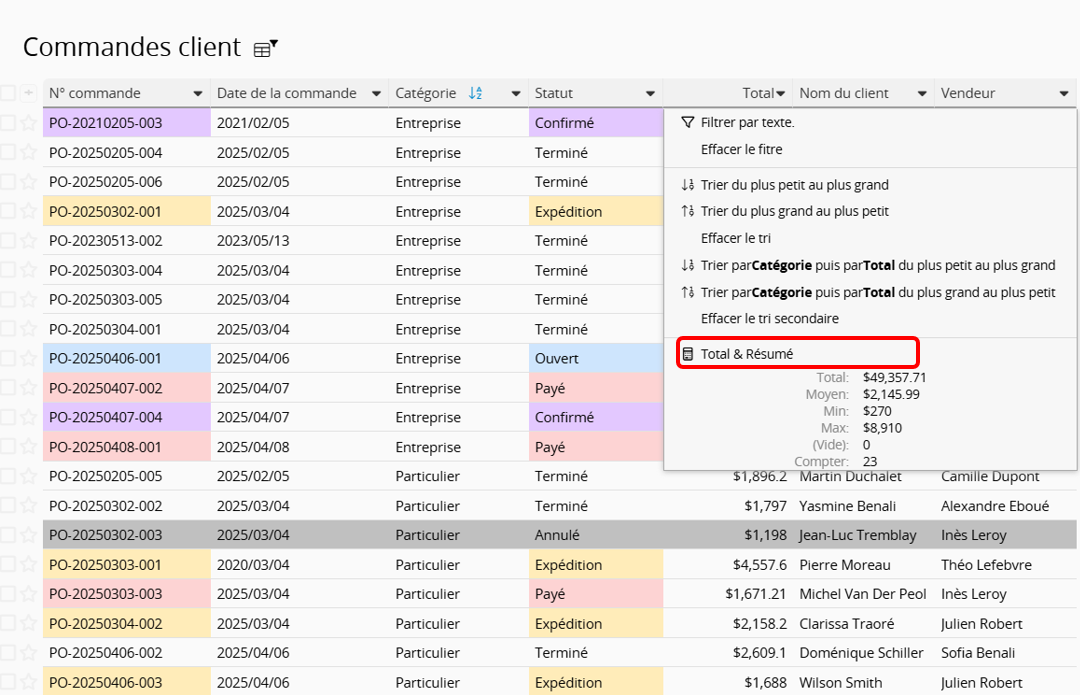Click the purple Confirmé status cell for PO-20250407-004
Image resolution: width=1080 pixels, height=695 pixels.
(595, 417)
